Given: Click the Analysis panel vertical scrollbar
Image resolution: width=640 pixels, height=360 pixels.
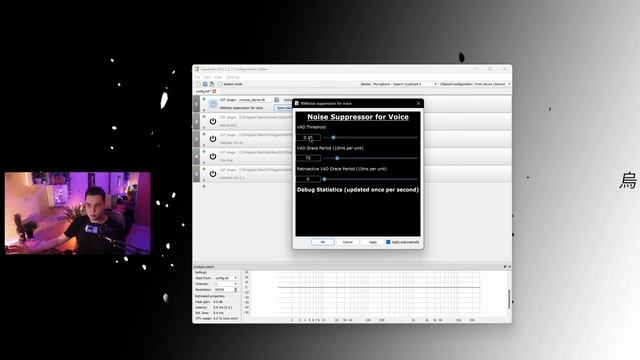Looking at the screenshot, I should pyautogui.click(x=509, y=299).
